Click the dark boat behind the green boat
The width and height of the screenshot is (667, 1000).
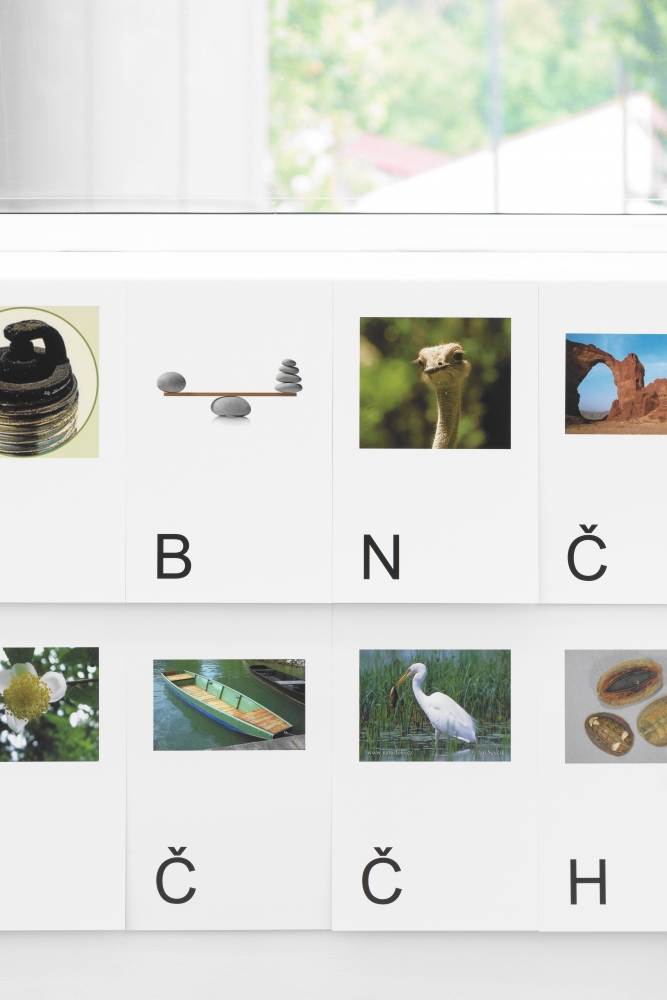[x=277, y=682]
